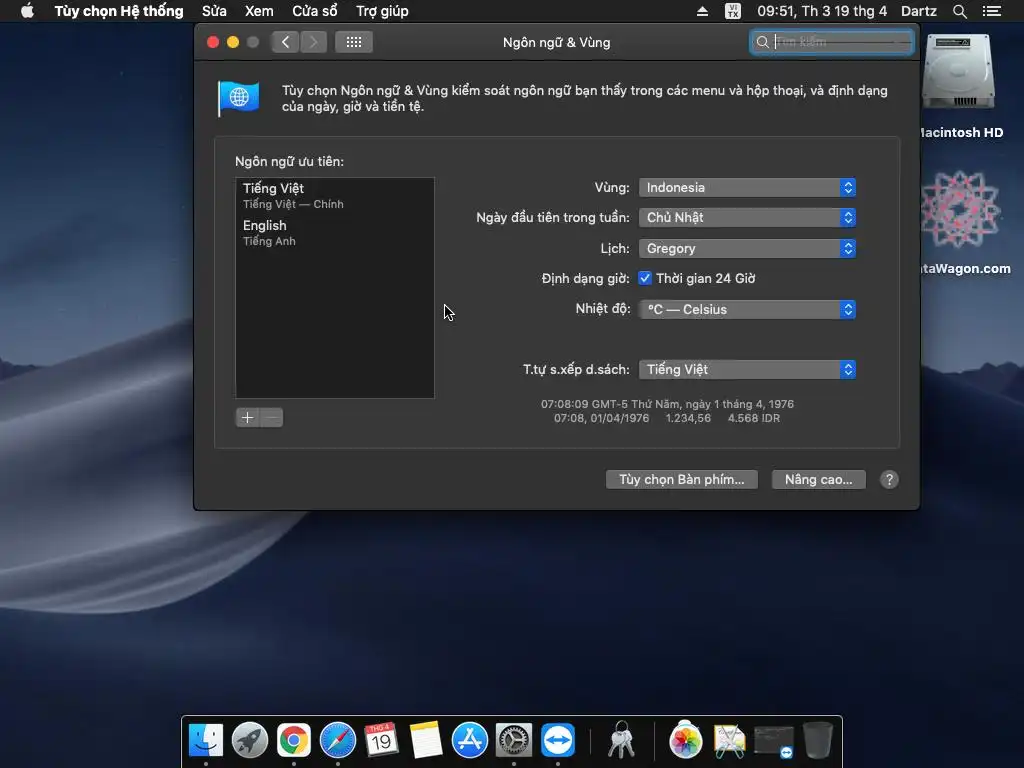Toggle Thời gian 24 Giờ checkbox
The image size is (1024, 768).
click(x=645, y=278)
